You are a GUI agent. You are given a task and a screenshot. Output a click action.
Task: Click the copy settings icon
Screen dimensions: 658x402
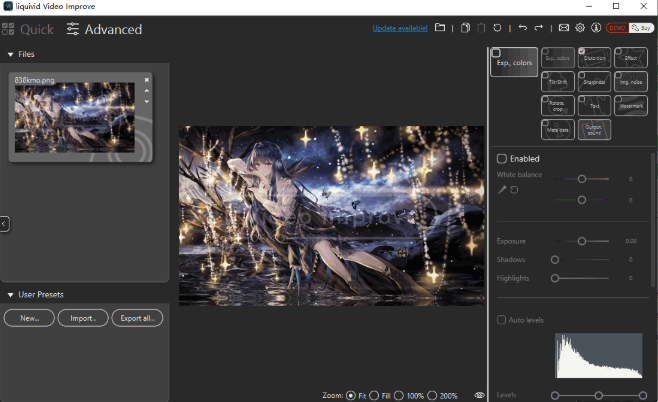pos(466,28)
